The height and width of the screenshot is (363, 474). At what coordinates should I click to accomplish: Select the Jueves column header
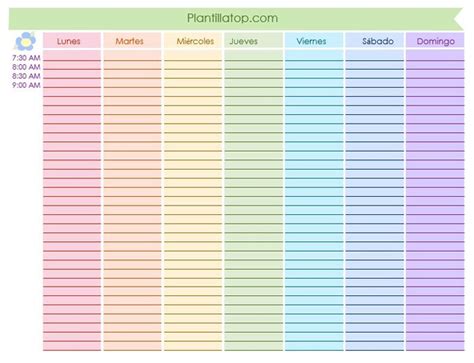(253, 41)
